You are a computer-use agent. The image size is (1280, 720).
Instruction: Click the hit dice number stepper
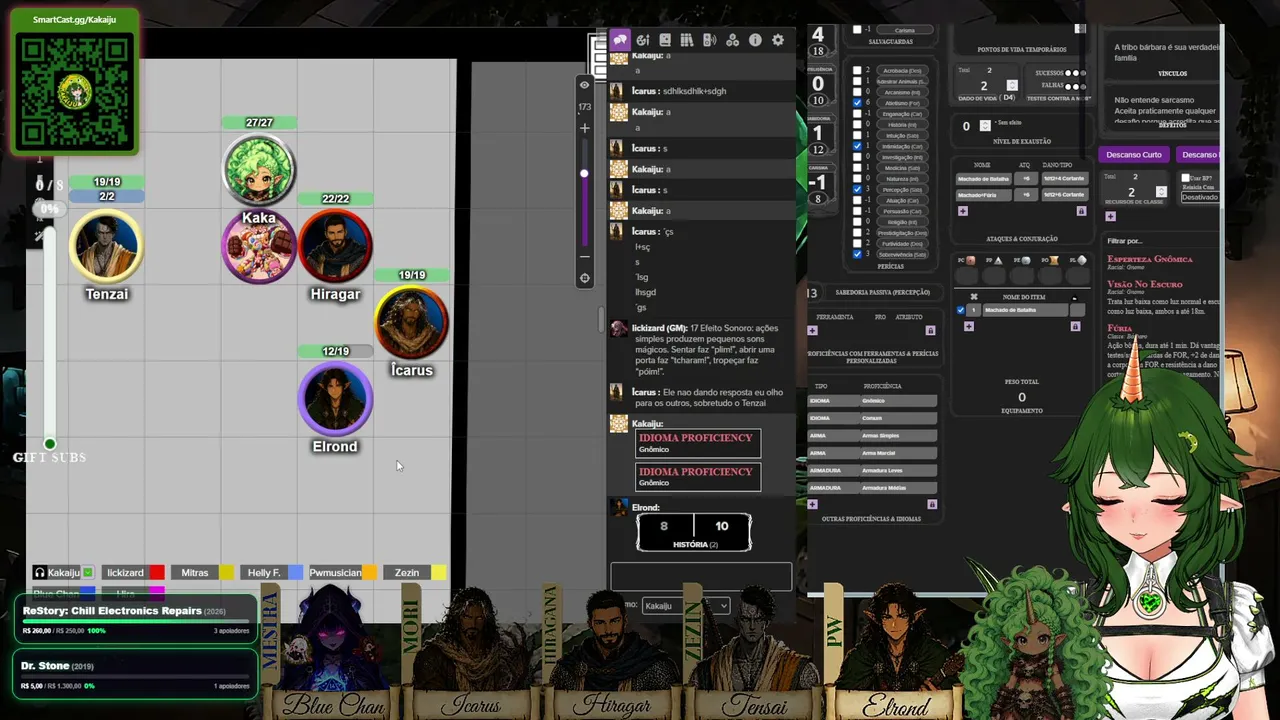click(1012, 86)
